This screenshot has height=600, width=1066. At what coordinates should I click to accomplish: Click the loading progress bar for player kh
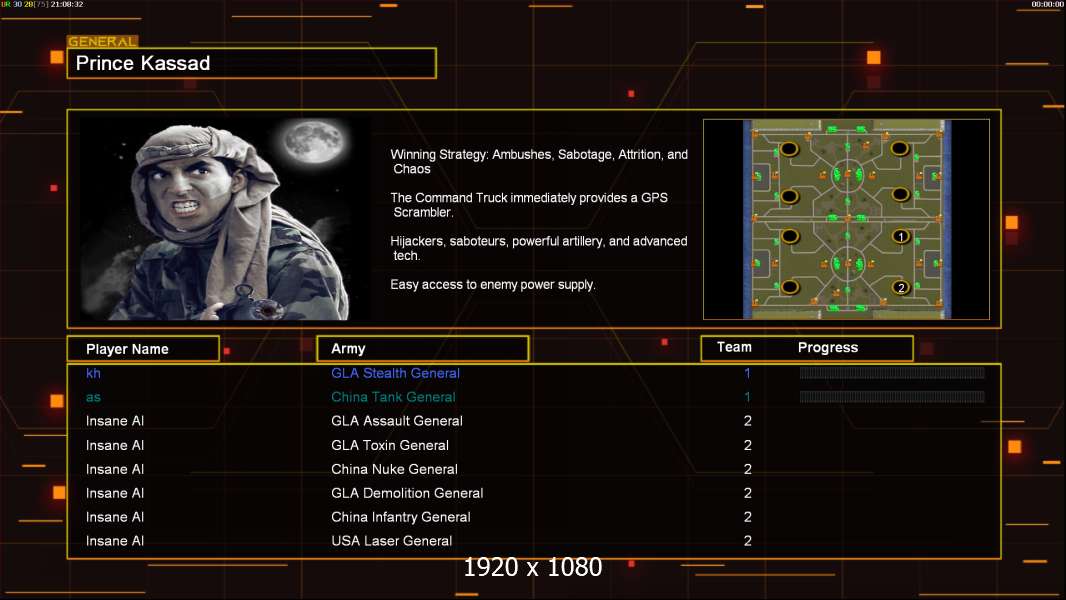tap(892, 372)
